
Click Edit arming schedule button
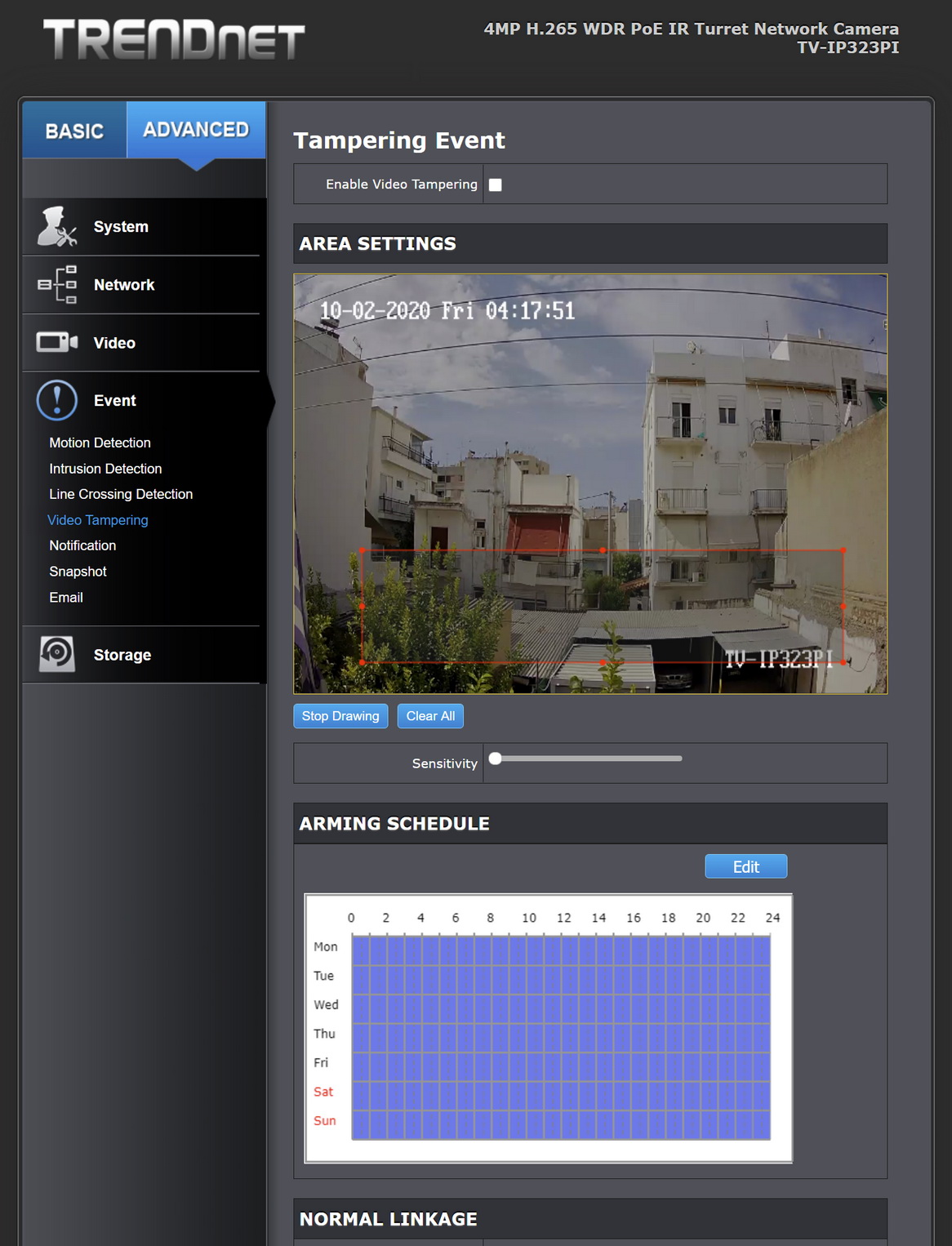pos(746,866)
